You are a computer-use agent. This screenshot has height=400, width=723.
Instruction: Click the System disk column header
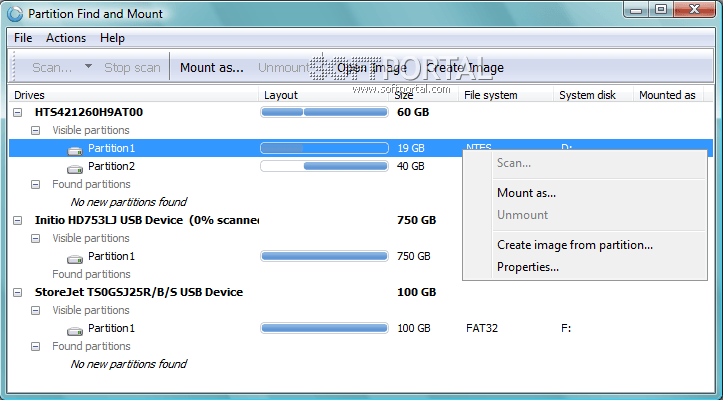593,95
